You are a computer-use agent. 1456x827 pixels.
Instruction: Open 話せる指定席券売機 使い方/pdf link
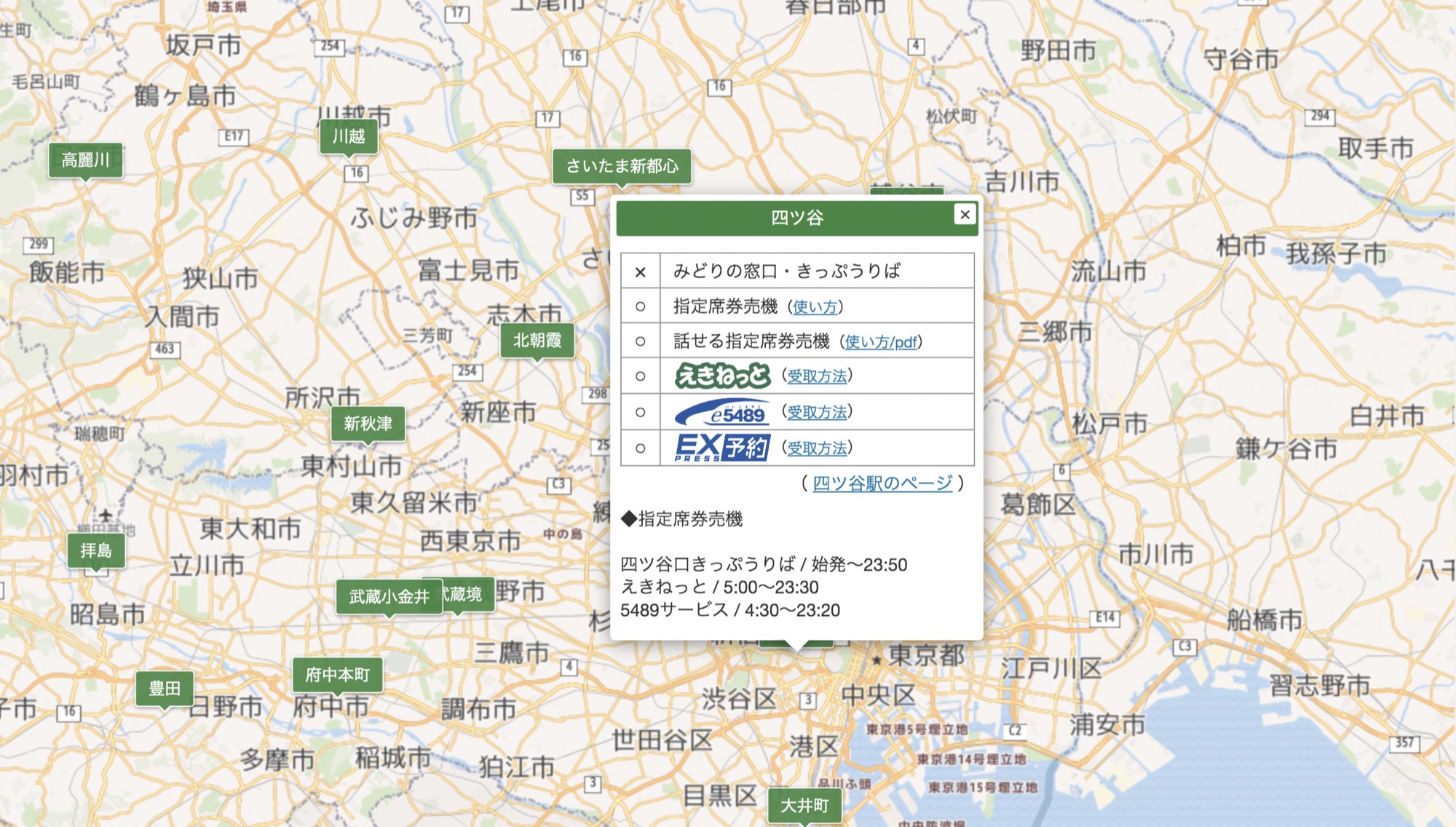(x=881, y=341)
